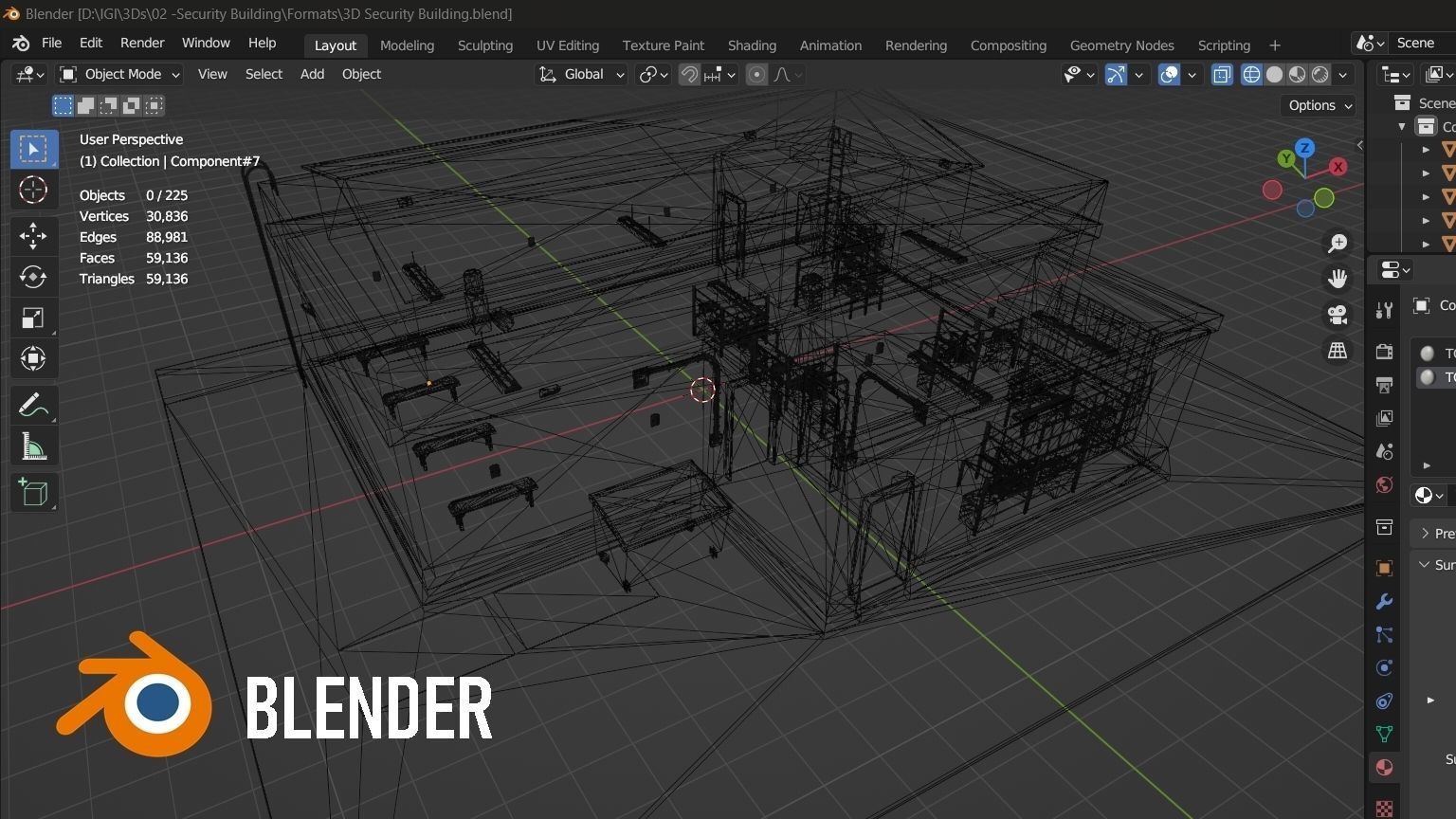This screenshot has width=1456, height=819.
Task: Open the 3D viewport editor type dropdown
Action: [29, 74]
